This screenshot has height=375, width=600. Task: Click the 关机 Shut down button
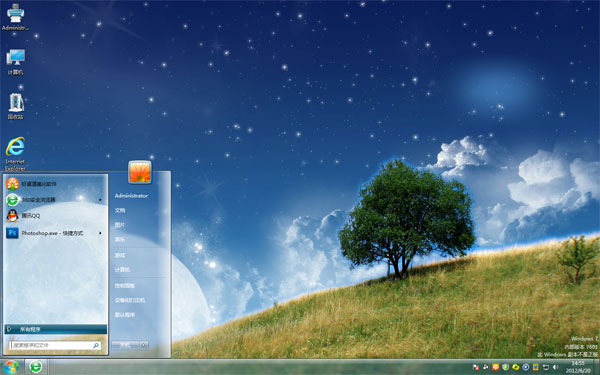click(126, 345)
